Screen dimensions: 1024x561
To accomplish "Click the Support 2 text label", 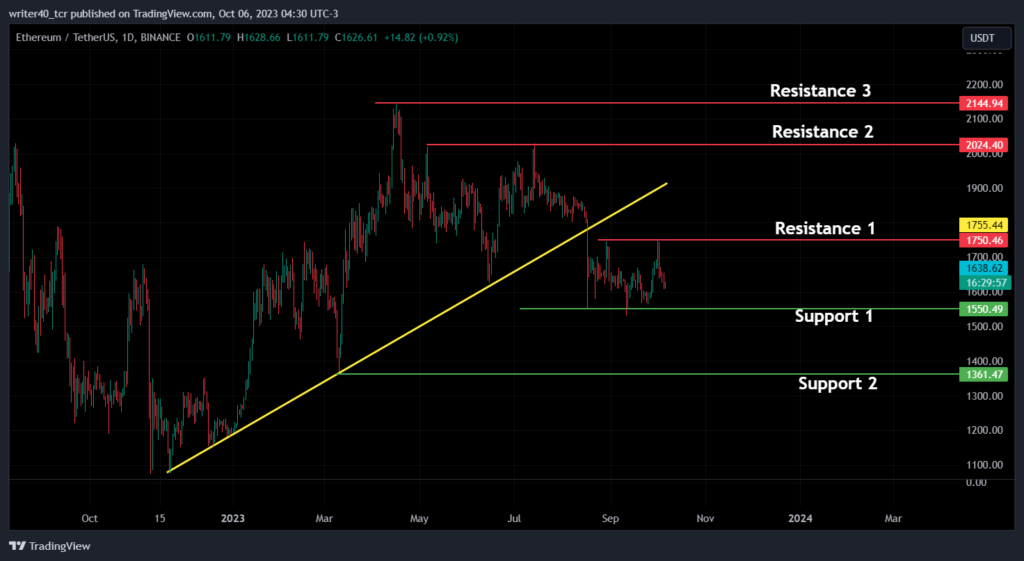I will point(838,383).
